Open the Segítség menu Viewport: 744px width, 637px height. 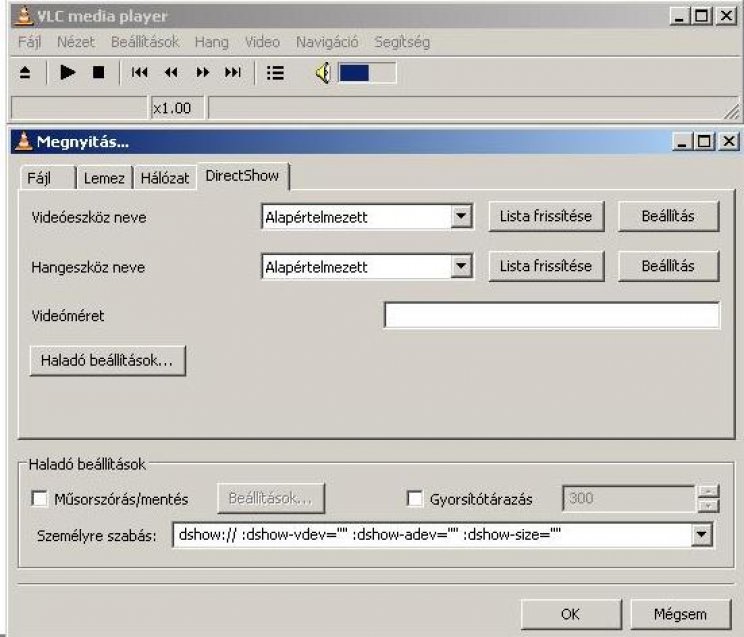[402, 42]
